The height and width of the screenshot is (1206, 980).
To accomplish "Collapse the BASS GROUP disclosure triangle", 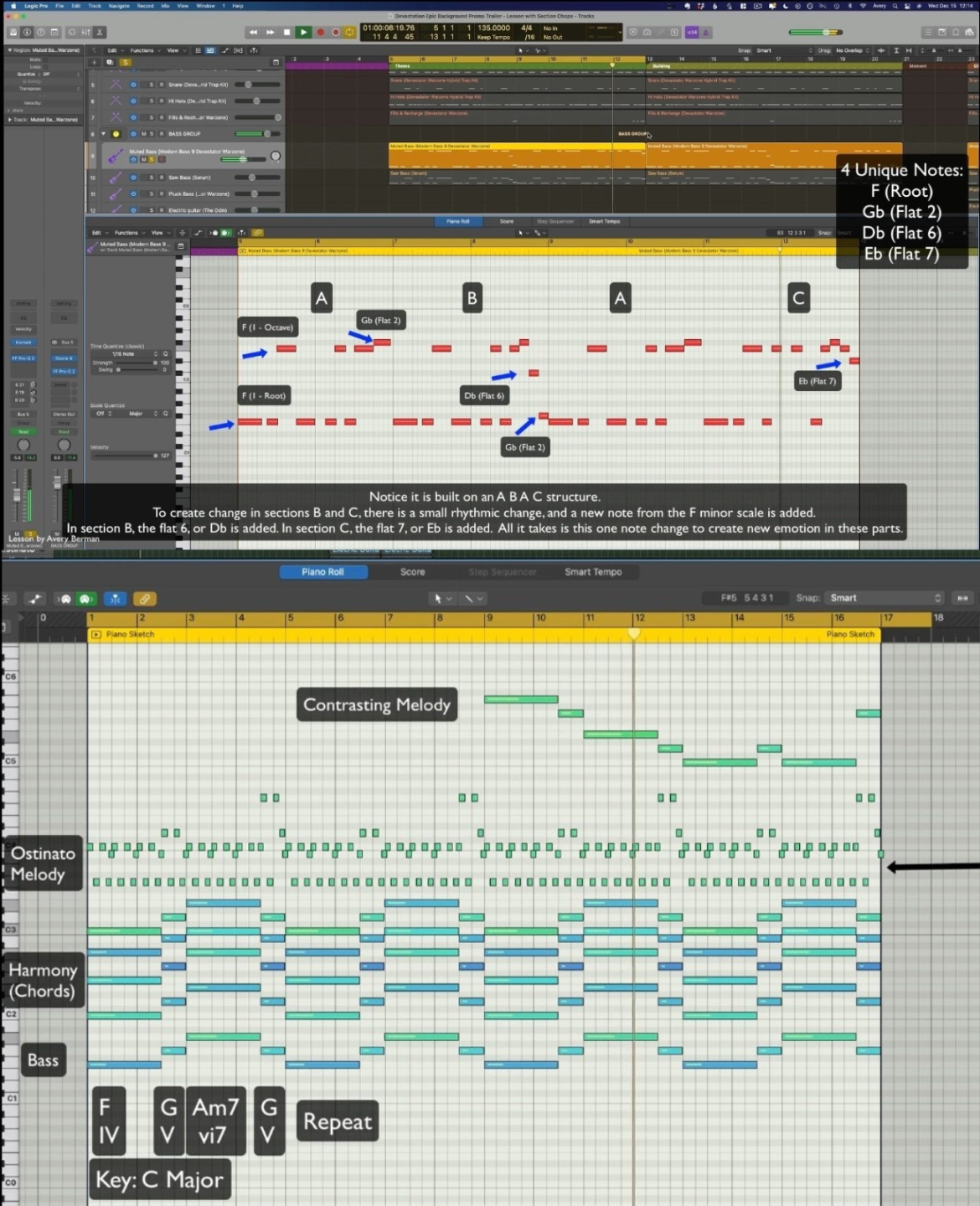I will point(104,133).
